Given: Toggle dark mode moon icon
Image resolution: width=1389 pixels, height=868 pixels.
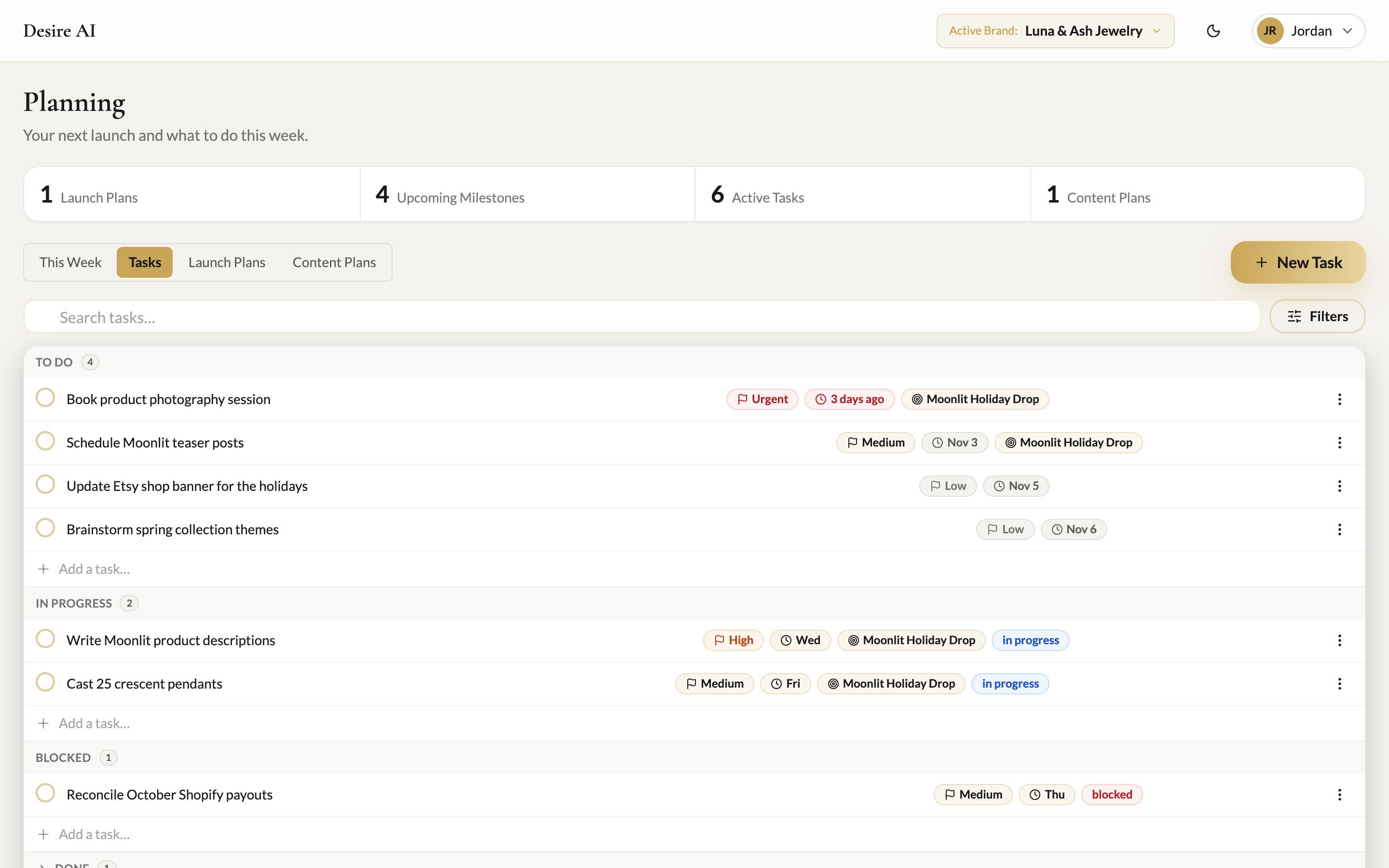Looking at the screenshot, I should coord(1213,31).
